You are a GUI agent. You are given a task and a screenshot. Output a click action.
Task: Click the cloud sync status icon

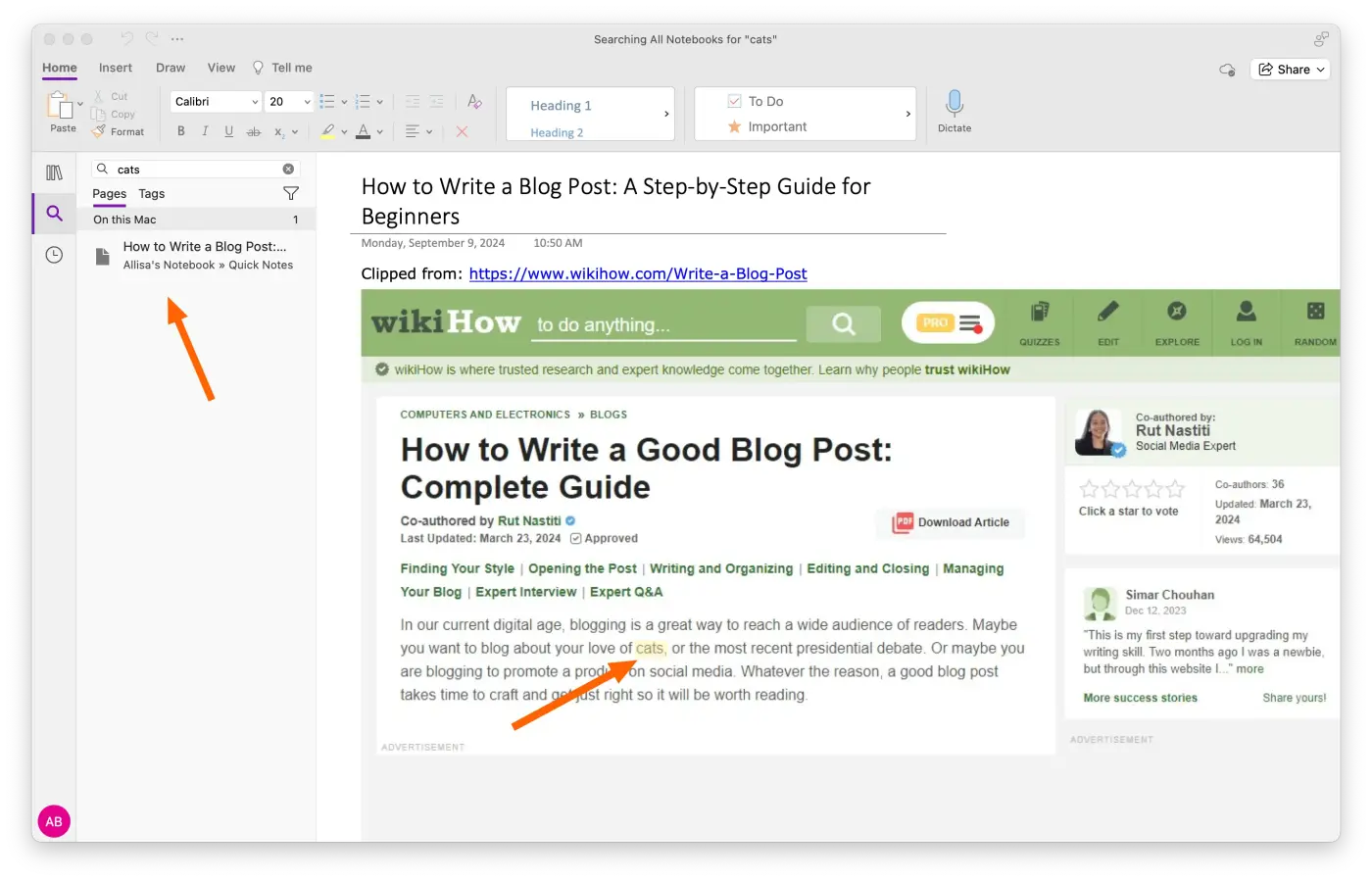[1227, 70]
